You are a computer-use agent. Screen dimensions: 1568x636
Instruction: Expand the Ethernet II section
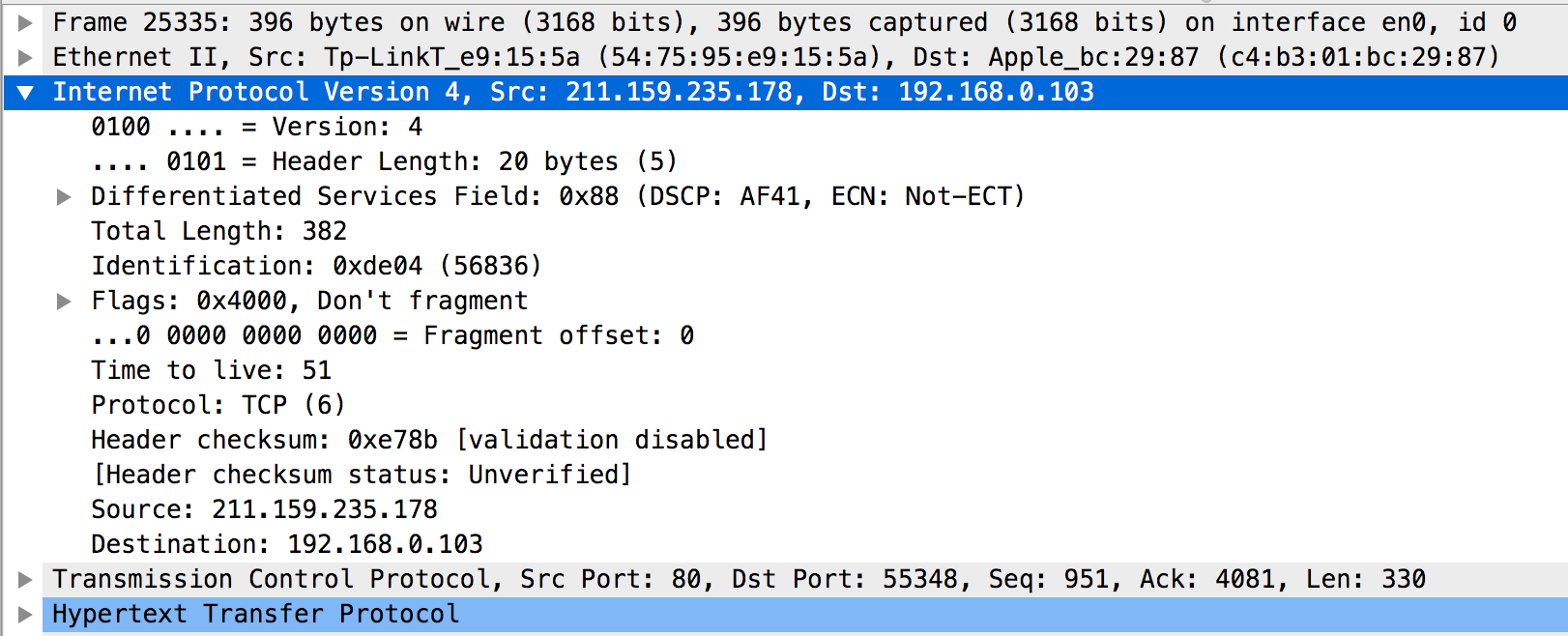[25, 57]
